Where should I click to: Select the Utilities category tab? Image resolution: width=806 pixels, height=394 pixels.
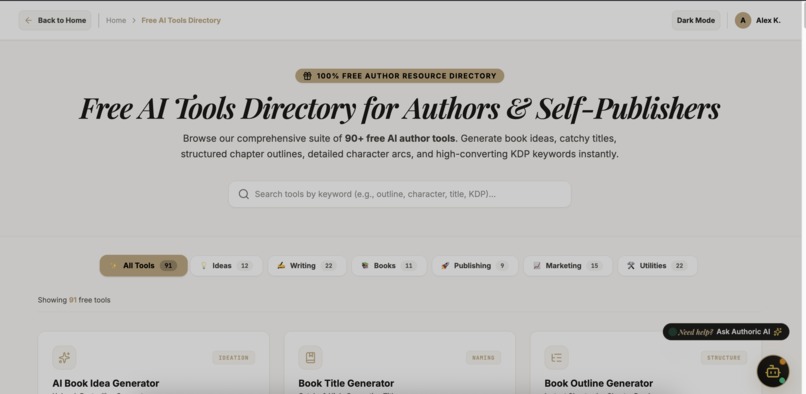tap(657, 265)
